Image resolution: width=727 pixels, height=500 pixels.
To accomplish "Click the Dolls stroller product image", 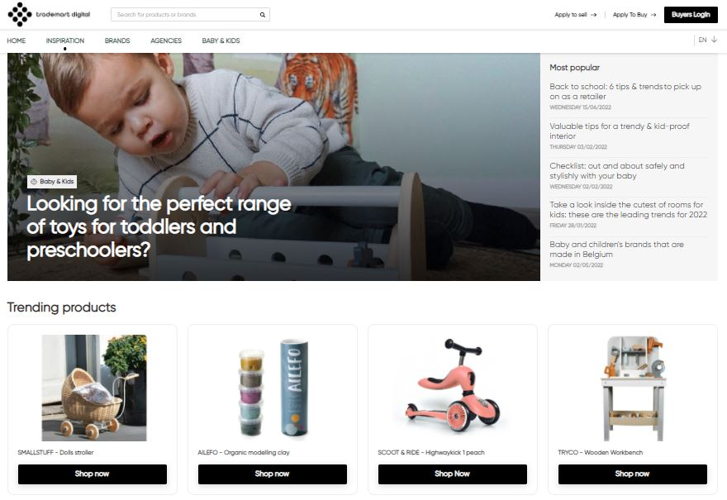I will pyautogui.click(x=94, y=388).
